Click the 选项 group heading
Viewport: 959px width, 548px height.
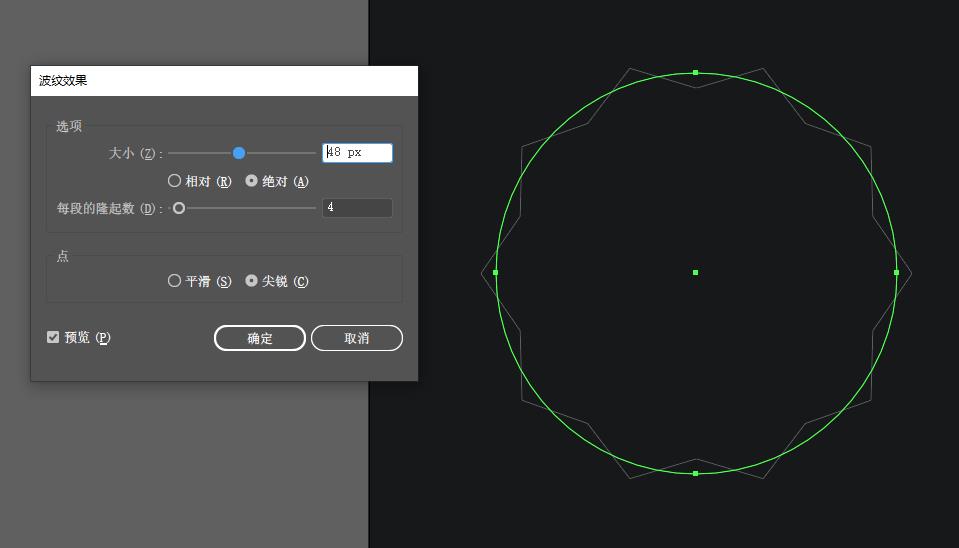[68, 127]
